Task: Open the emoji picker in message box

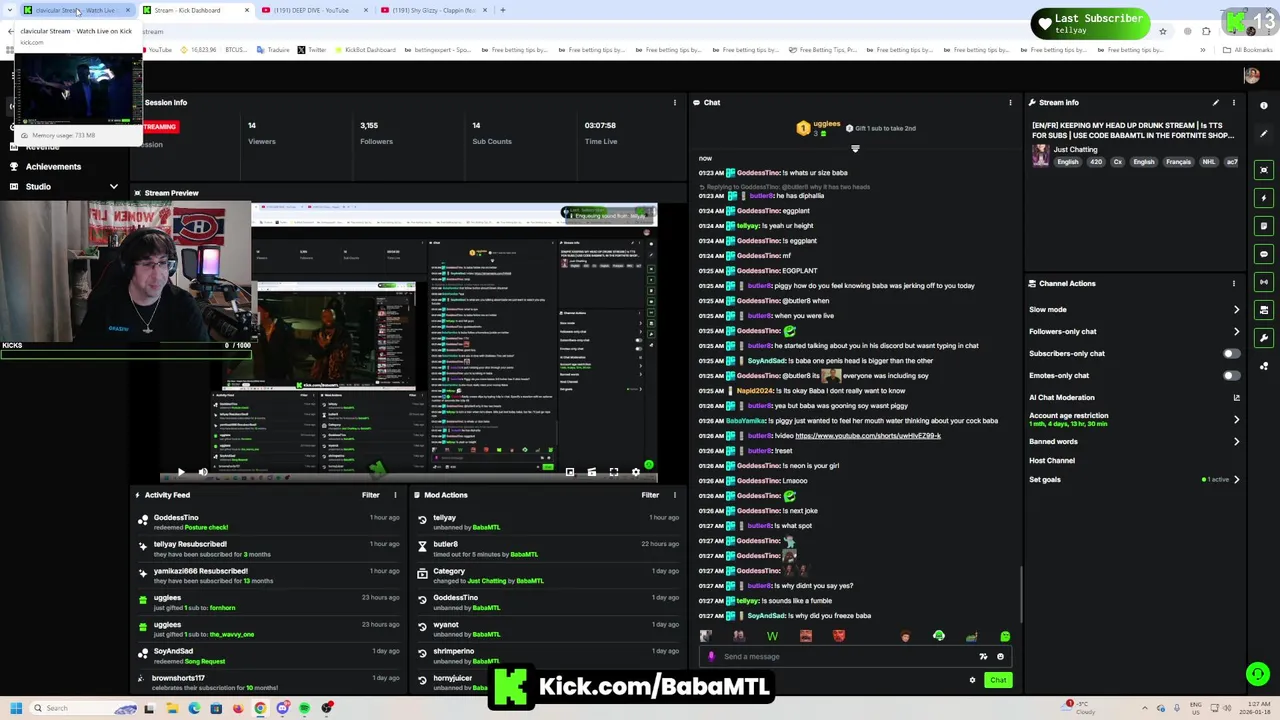Action: [1000, 657]
